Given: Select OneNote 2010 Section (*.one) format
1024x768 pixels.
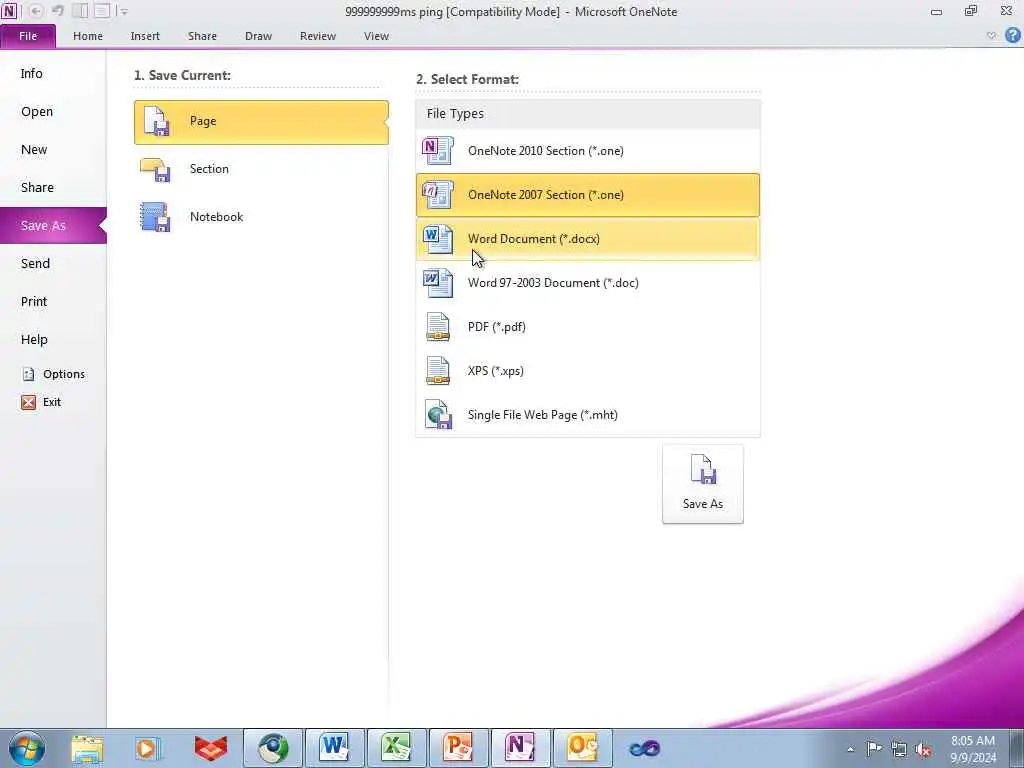Looking at the screenshot, I should coord(588,151).
